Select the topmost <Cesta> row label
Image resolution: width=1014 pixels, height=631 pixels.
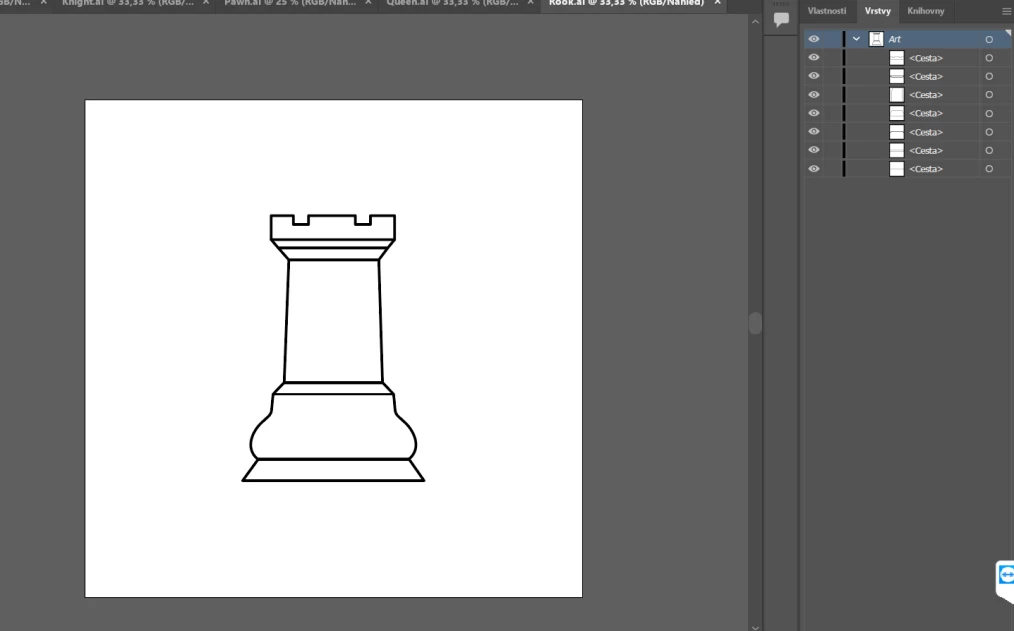point(925,58)
